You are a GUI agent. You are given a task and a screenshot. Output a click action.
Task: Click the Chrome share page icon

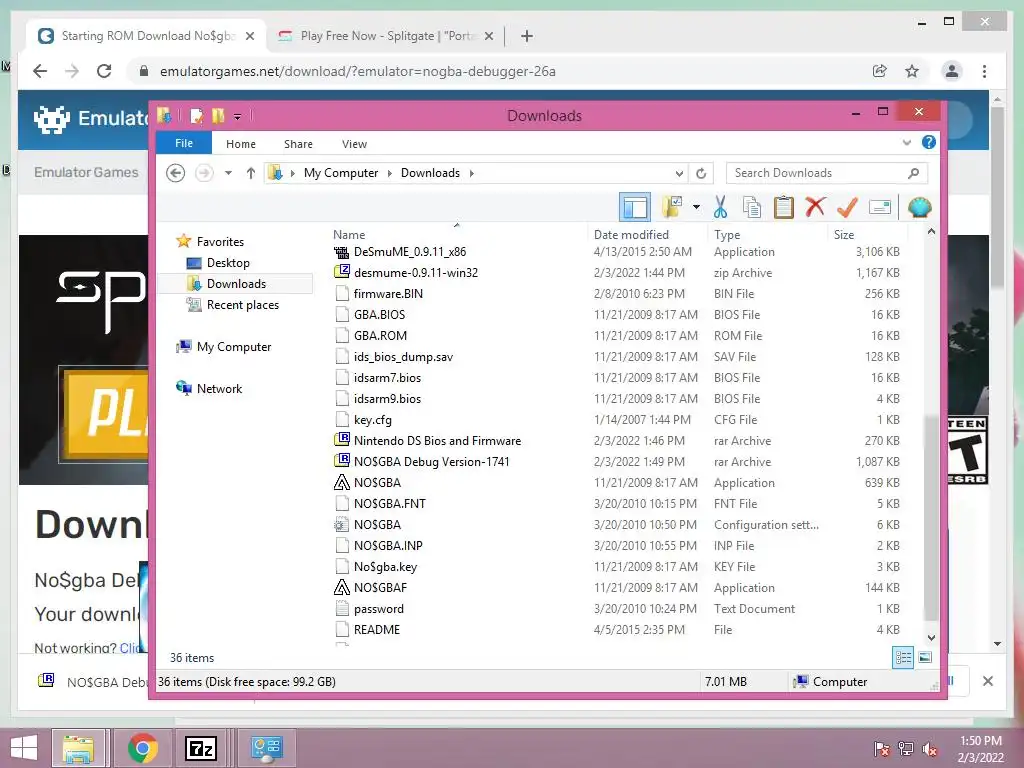[x=880, y=71]
